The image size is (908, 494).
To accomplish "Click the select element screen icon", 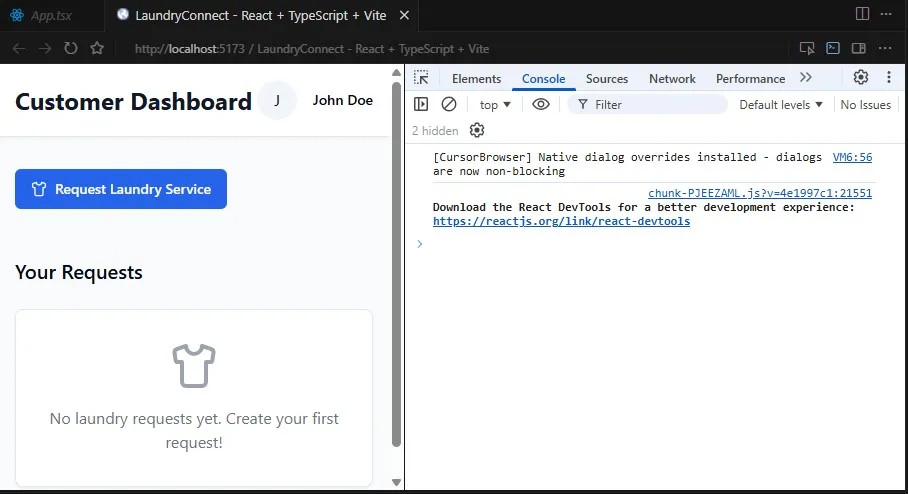I will (x=807, y=49).
